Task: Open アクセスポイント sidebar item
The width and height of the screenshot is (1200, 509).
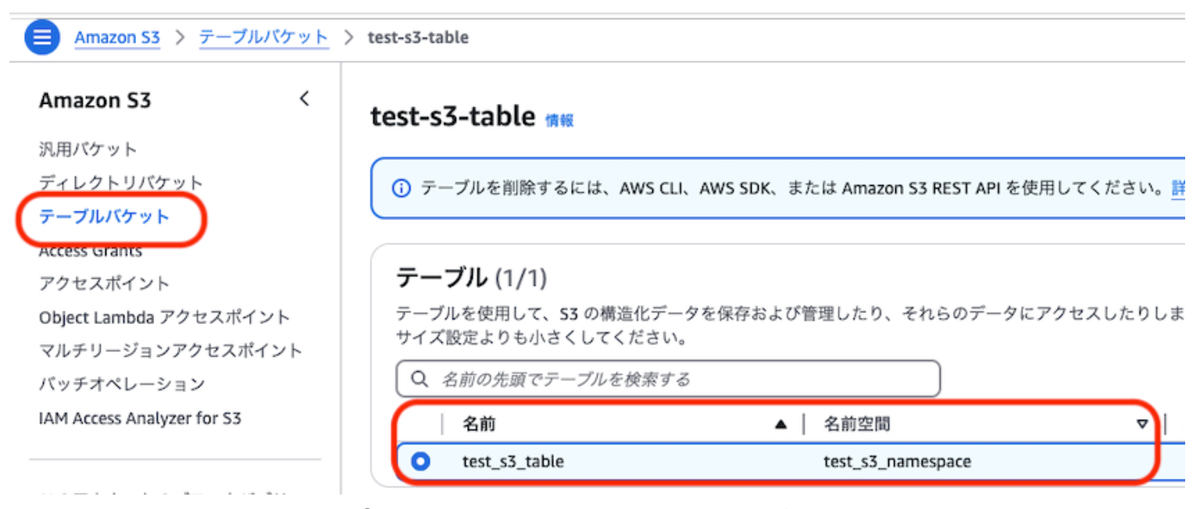Action: point(104,283)
